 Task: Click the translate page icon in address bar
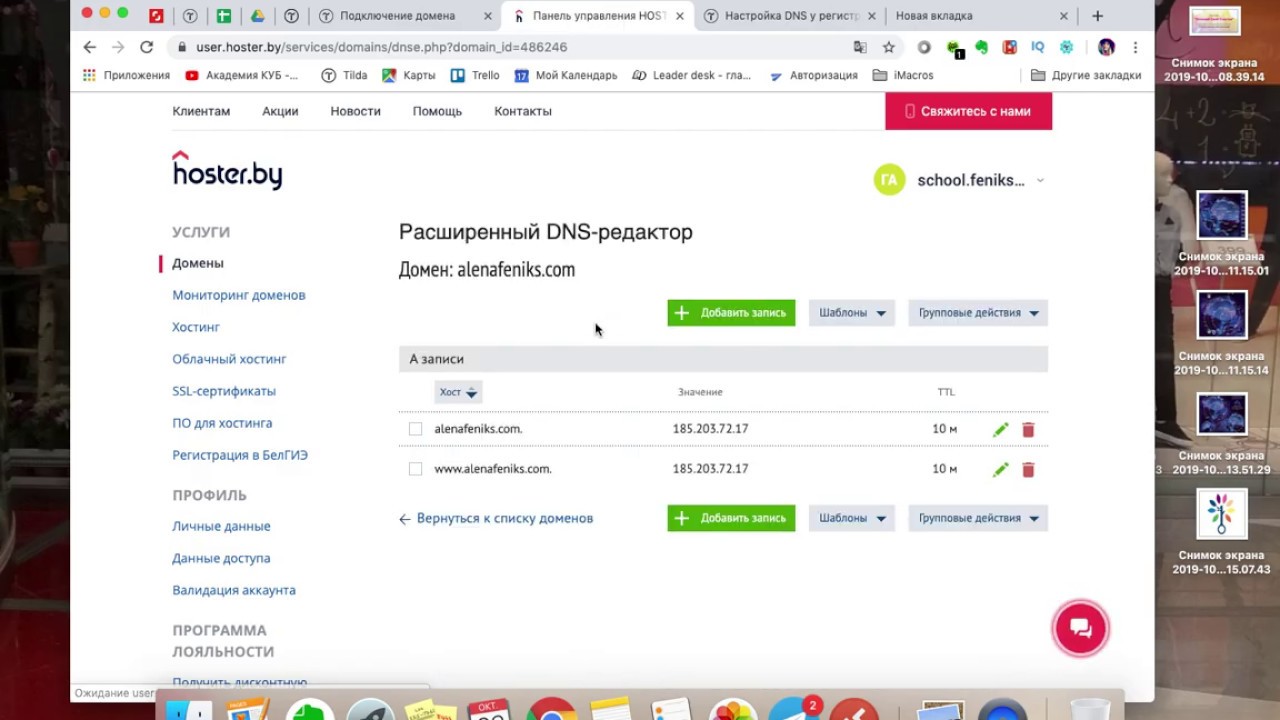point(860,47)
